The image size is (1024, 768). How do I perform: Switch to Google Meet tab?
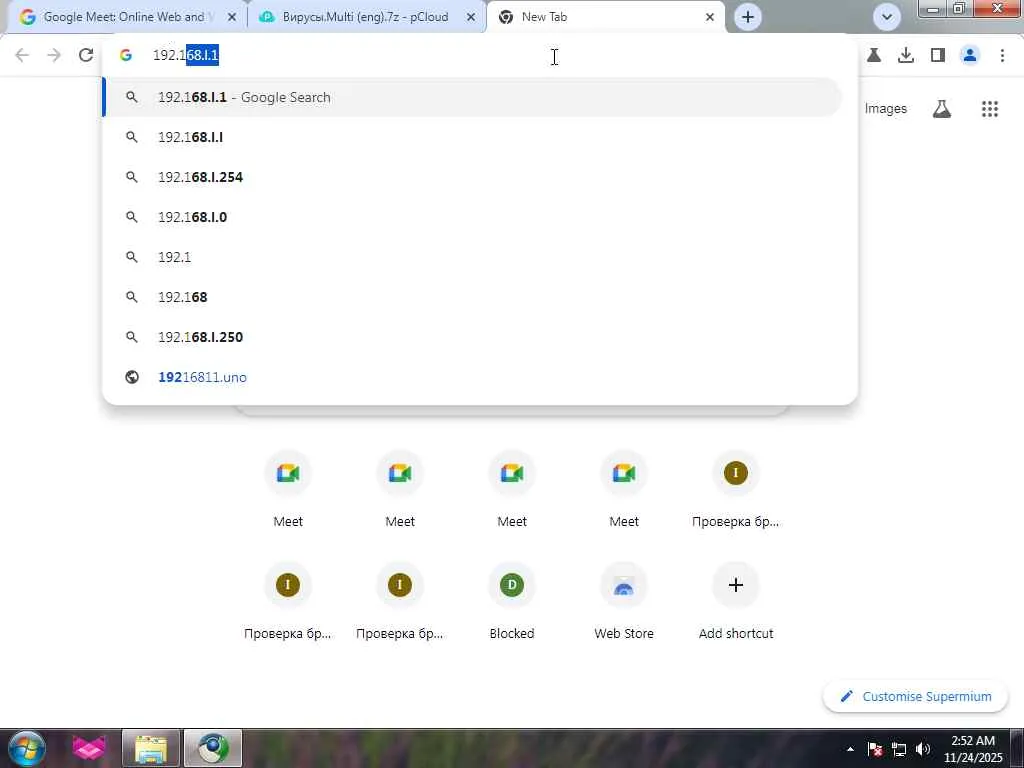coord(122,17)
